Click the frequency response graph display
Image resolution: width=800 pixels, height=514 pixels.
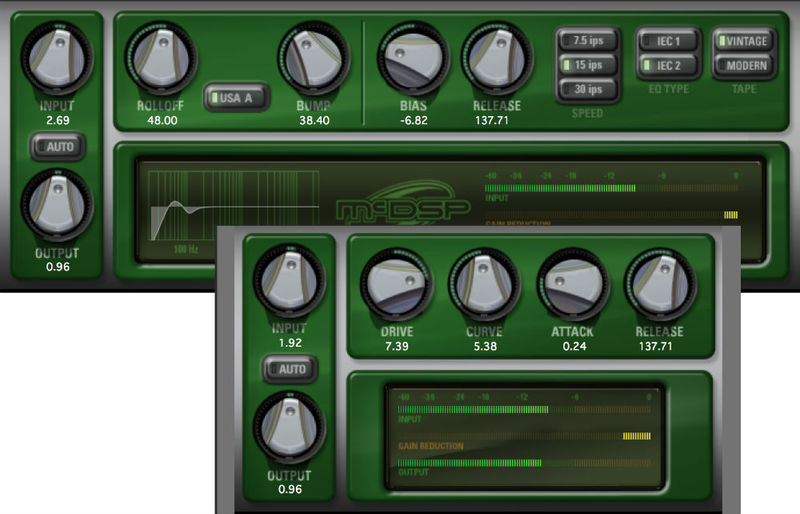[234, 206]
